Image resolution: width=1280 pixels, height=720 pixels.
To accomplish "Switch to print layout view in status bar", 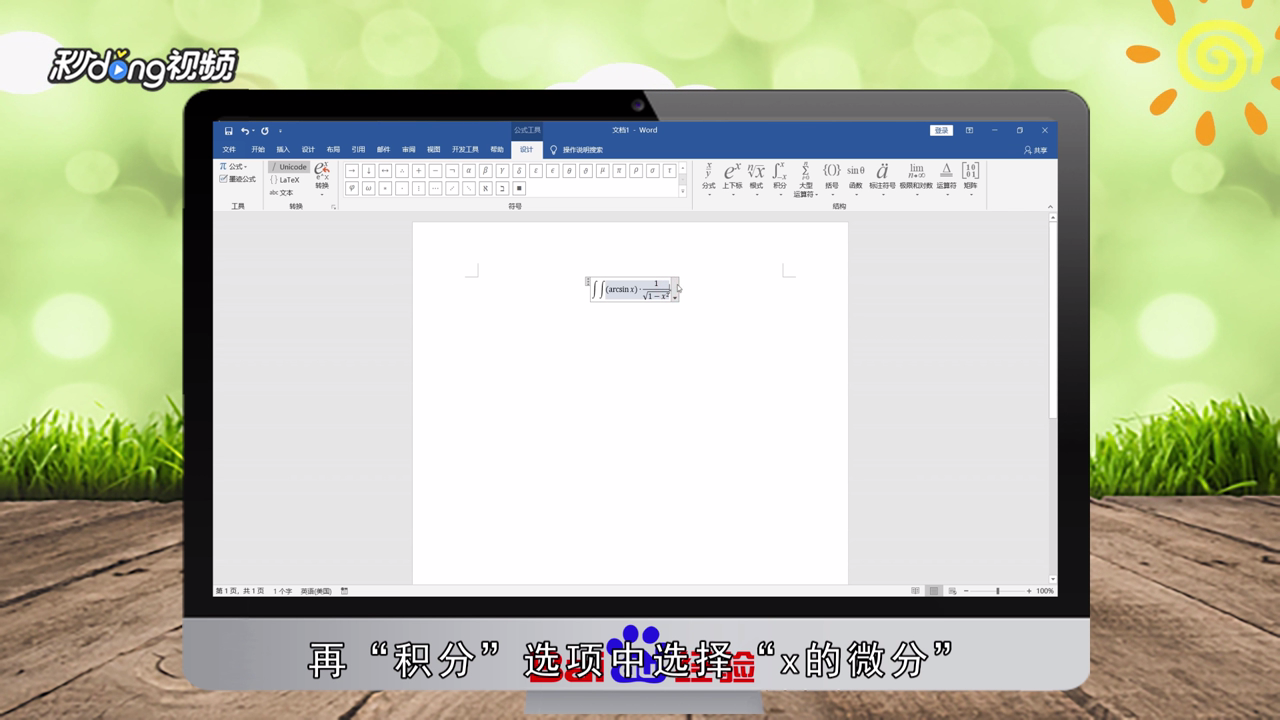I will coord(934,591).
